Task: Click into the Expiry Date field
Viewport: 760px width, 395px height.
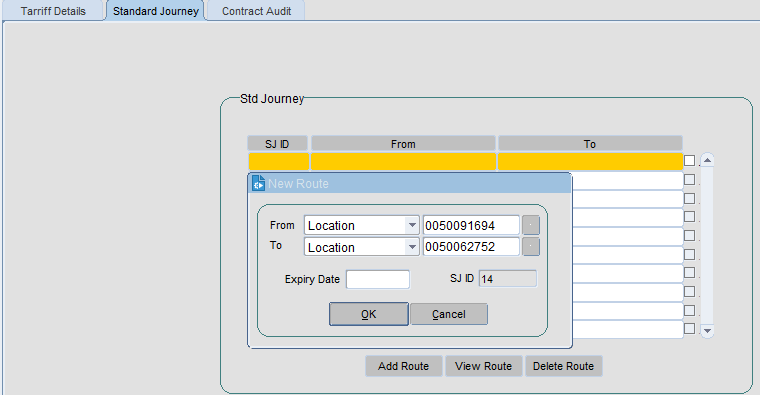Action: pyautogui.click(x=378, y=279)
